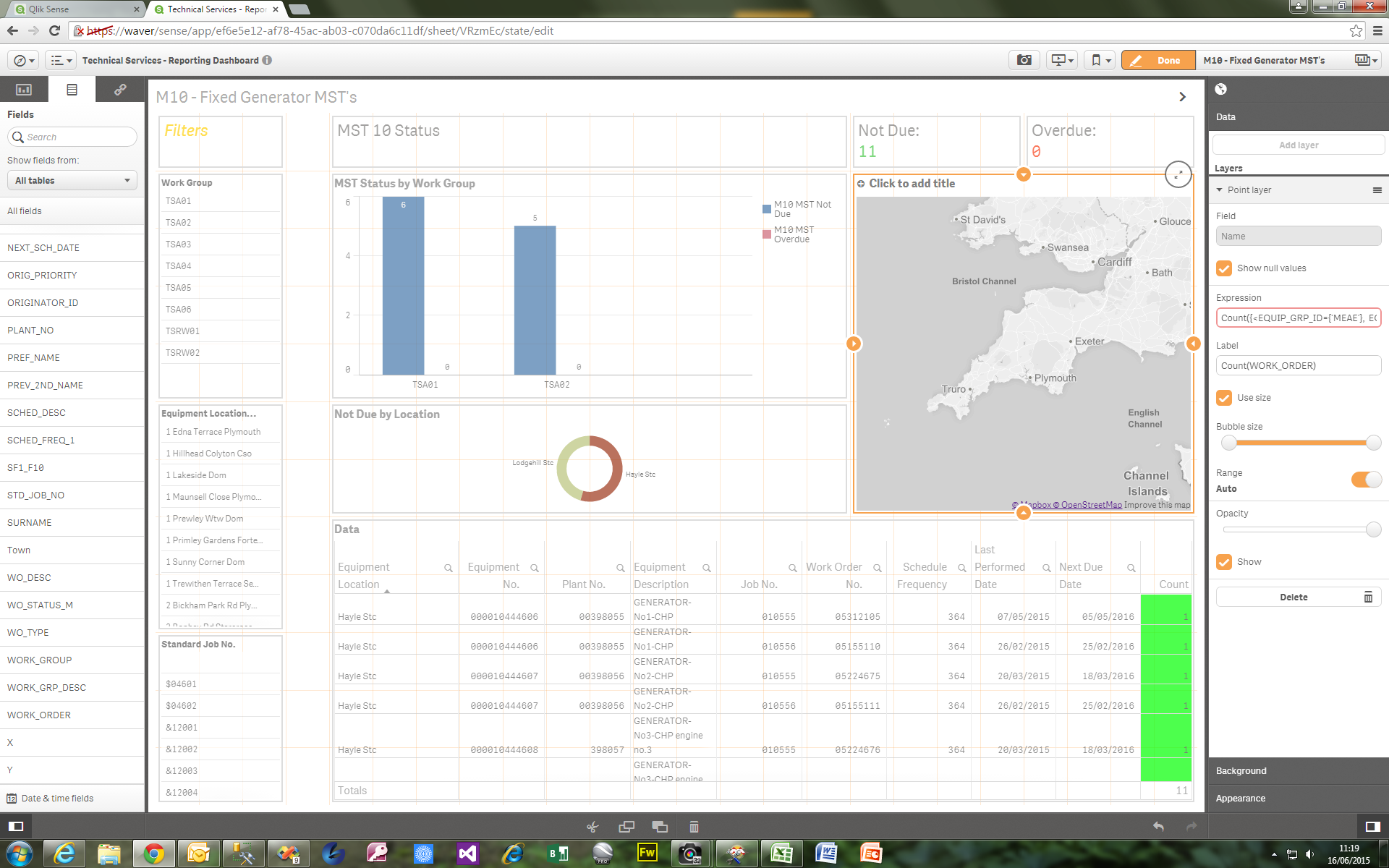Select the WORK_ORDER field
1389x868 pixels.
click(72, 715)
